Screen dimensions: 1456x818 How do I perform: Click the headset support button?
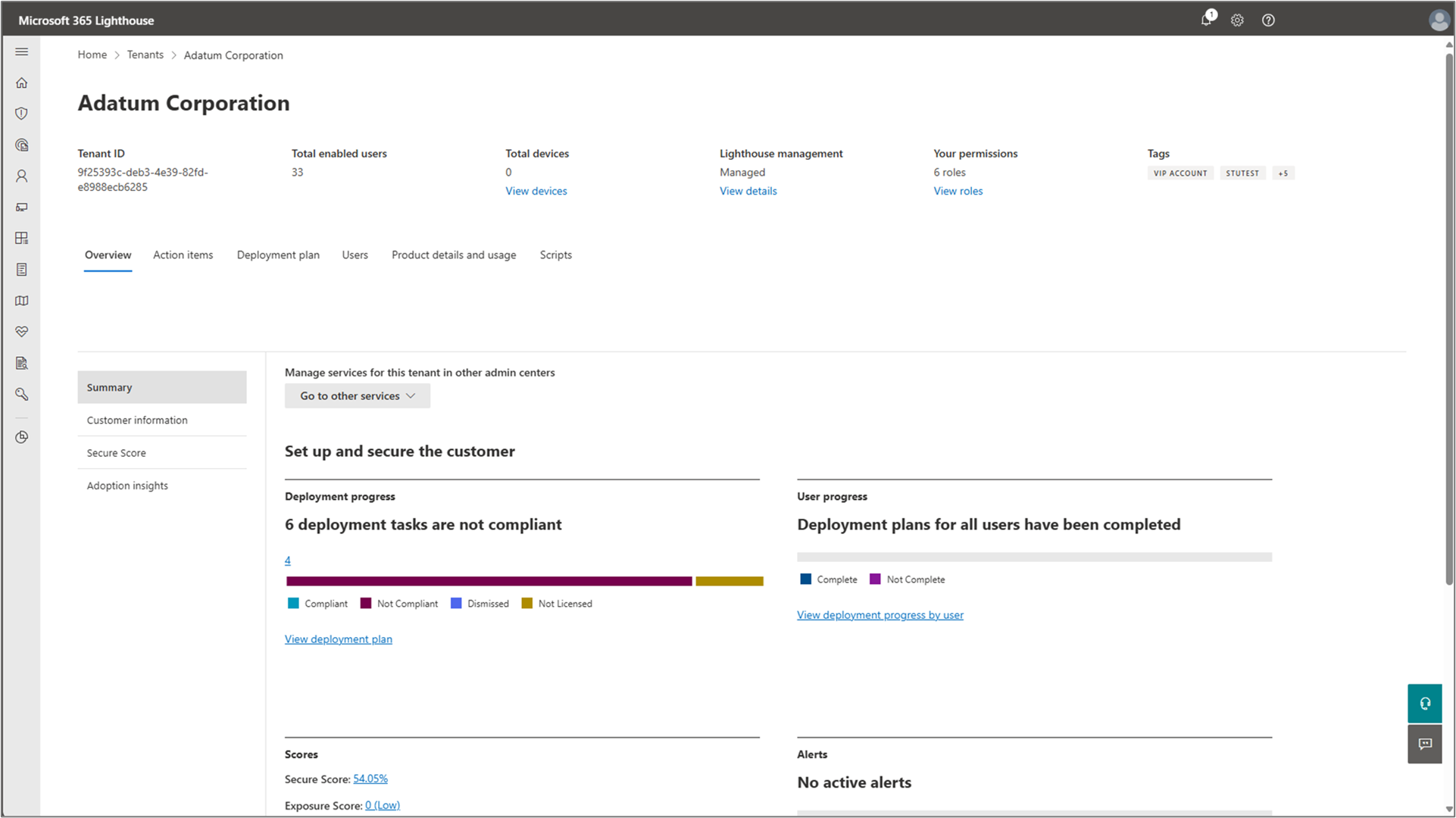click(1424, 704)
